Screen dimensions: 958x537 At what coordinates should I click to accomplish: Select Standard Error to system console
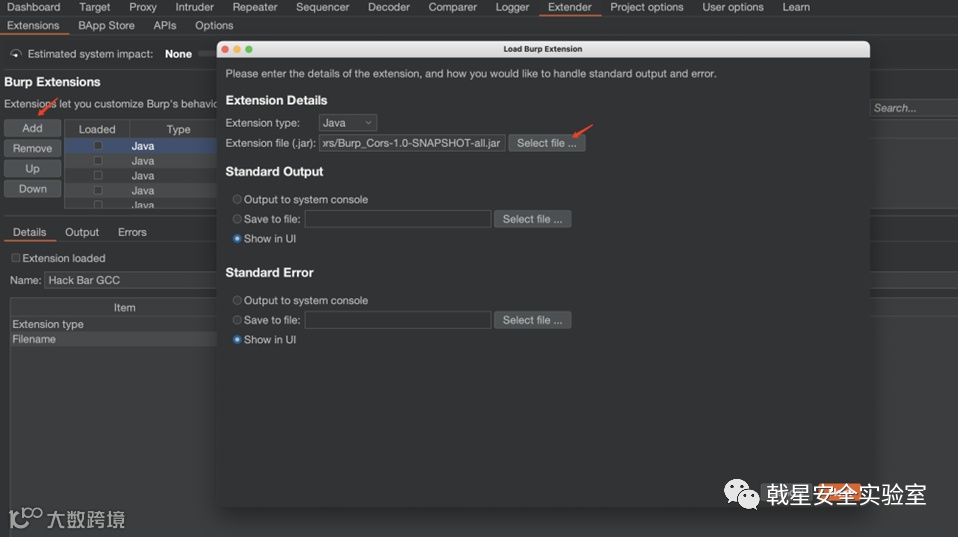click(x=237, y=301)
